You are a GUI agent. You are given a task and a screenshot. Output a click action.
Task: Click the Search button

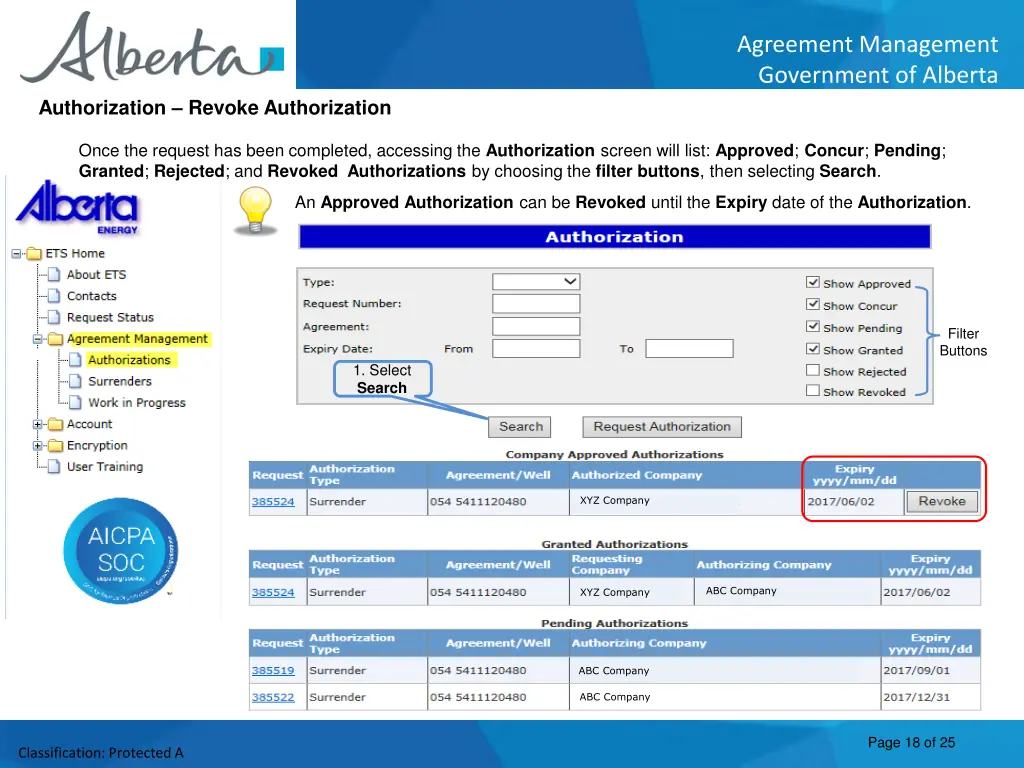pos(520,427)
